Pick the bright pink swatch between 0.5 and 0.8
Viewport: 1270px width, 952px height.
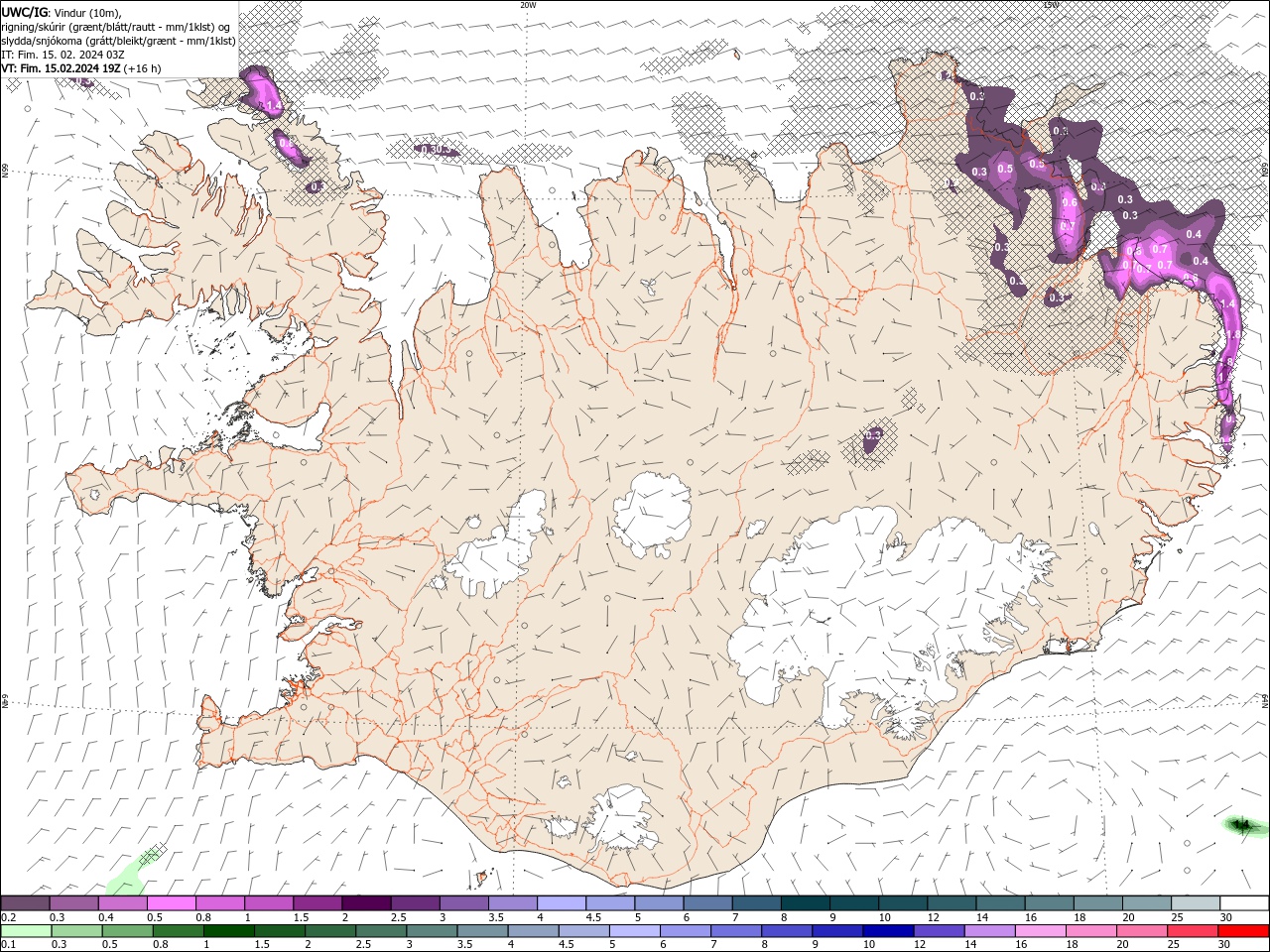(172, 903)
